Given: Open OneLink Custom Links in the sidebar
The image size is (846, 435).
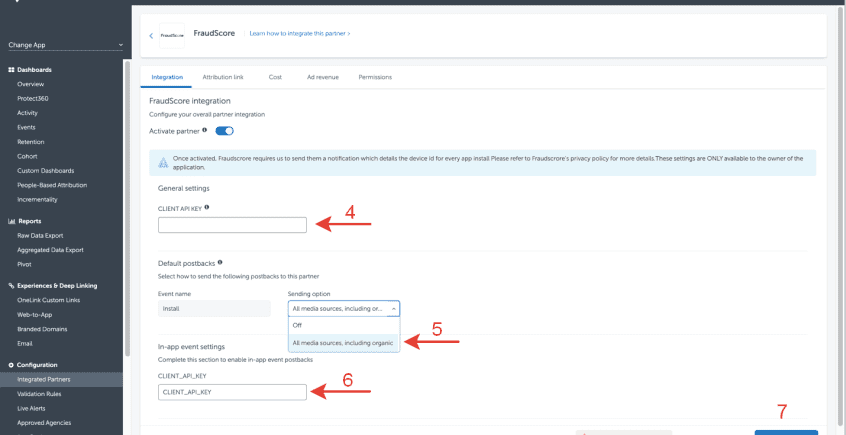Looking at the screenshot, I should point(49,300).
